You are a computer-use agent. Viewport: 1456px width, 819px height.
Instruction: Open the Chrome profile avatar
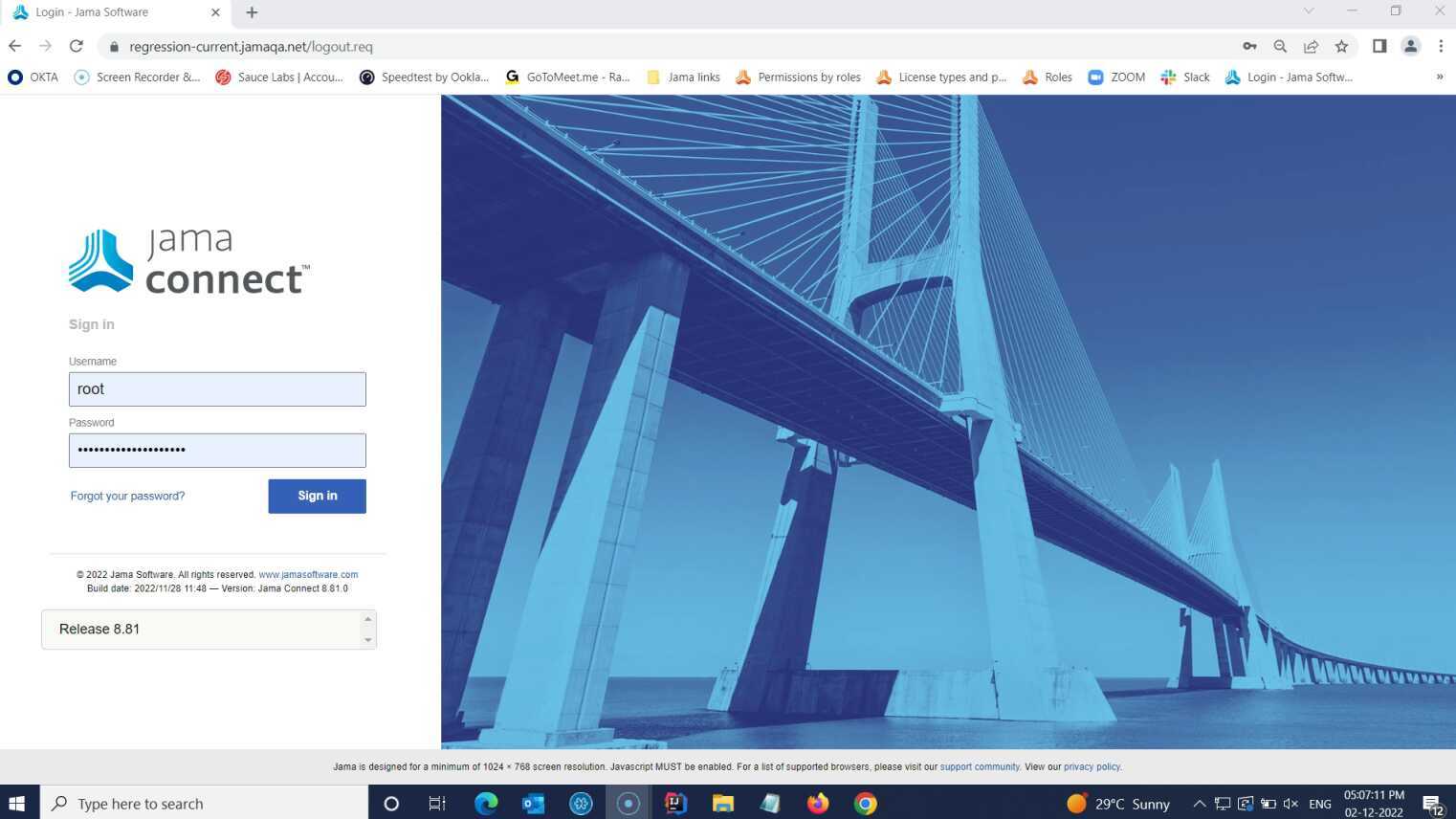tap(1410, 46)
